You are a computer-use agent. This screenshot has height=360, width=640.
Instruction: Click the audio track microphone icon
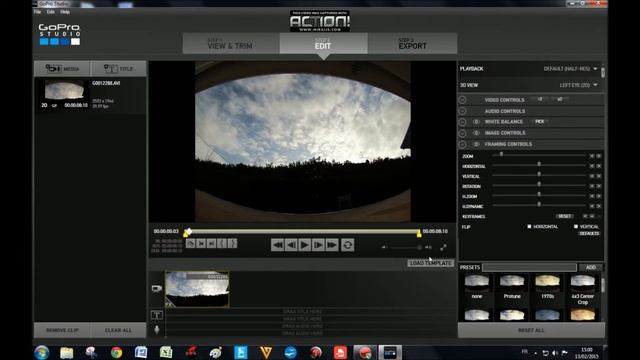click(157, 330)
